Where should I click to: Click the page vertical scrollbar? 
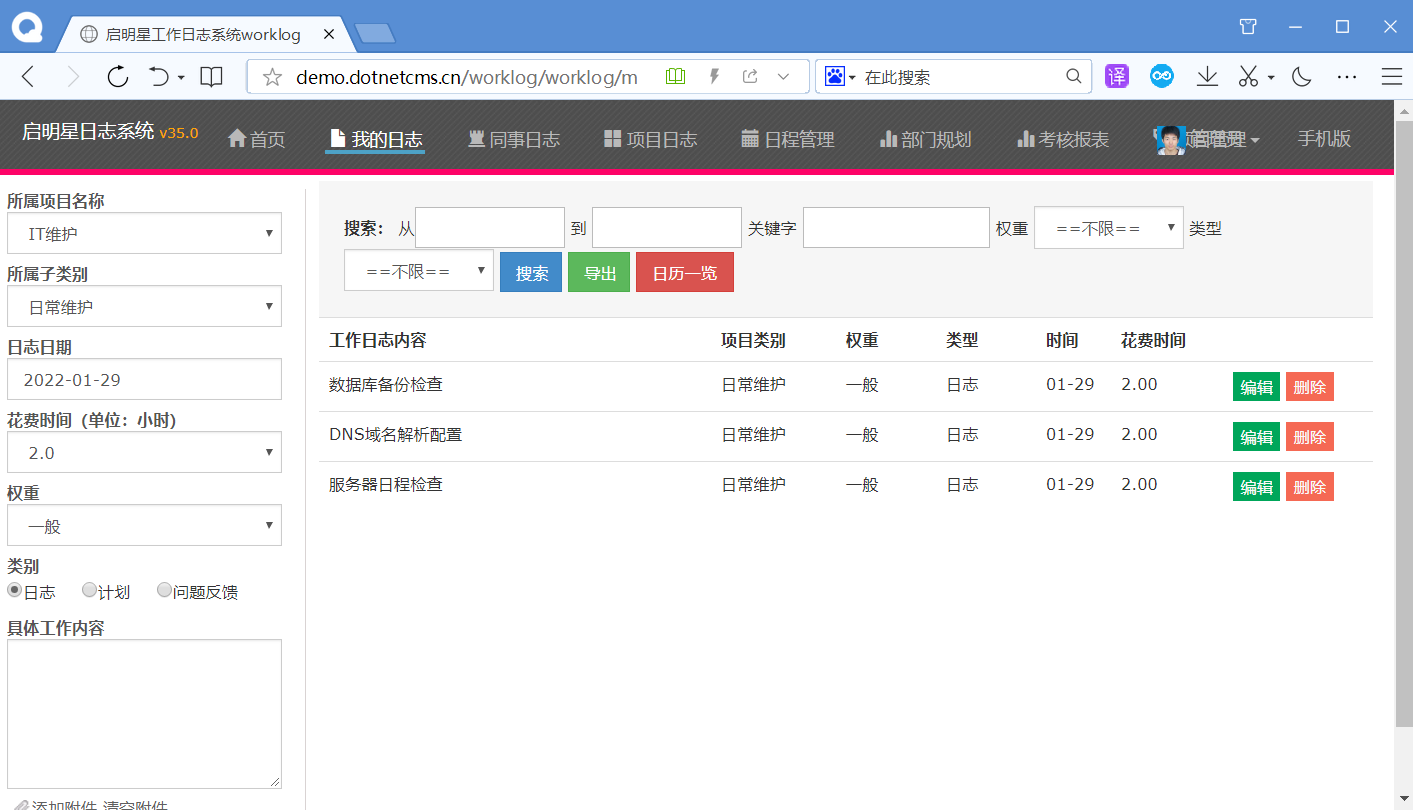coord(1403,425)
